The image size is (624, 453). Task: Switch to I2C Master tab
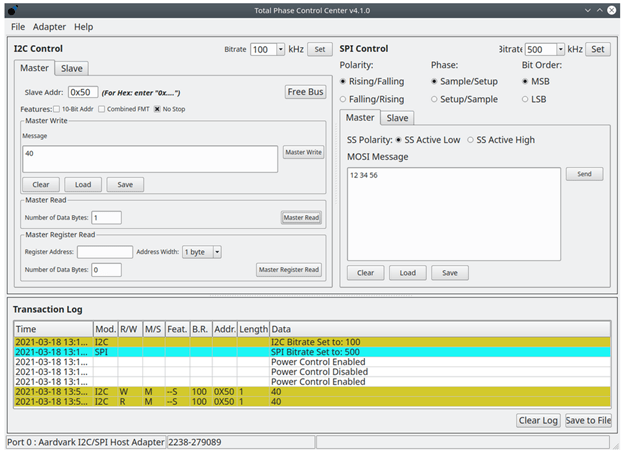coord(35,68)
